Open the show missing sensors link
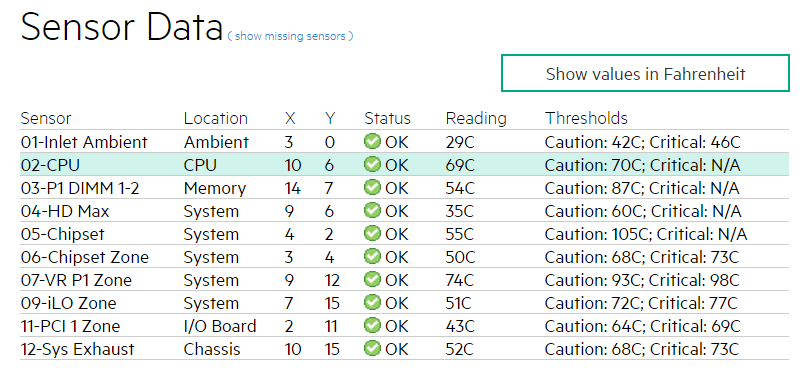 click(290, 36)
